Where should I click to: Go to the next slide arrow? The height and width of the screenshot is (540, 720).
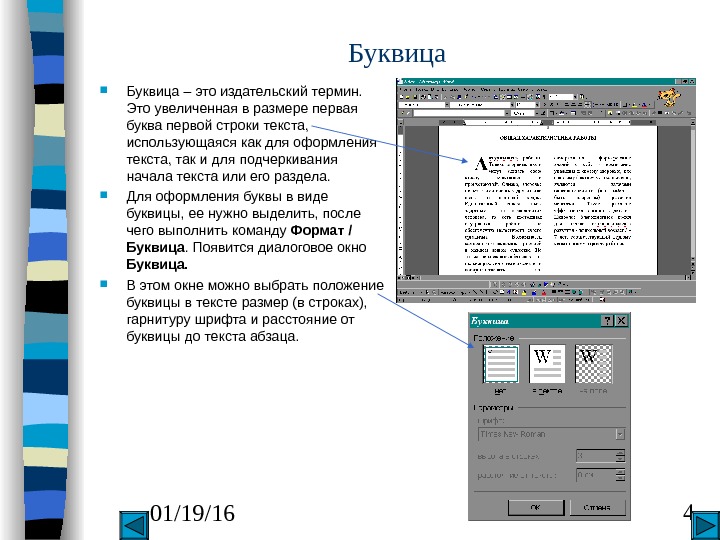(706, 526)
